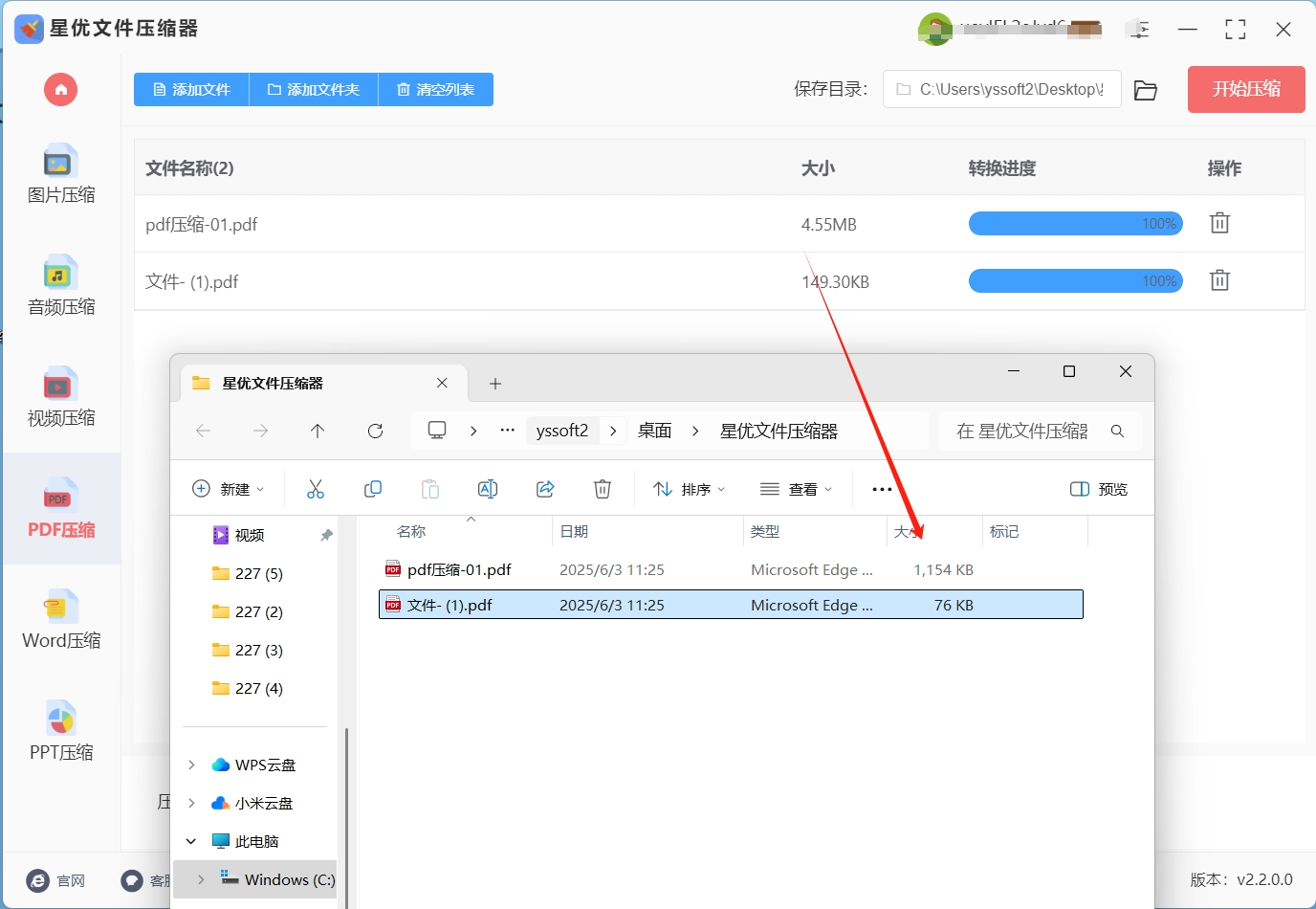
Task: Click the monitor icon in the address bar
Action: 437,431
